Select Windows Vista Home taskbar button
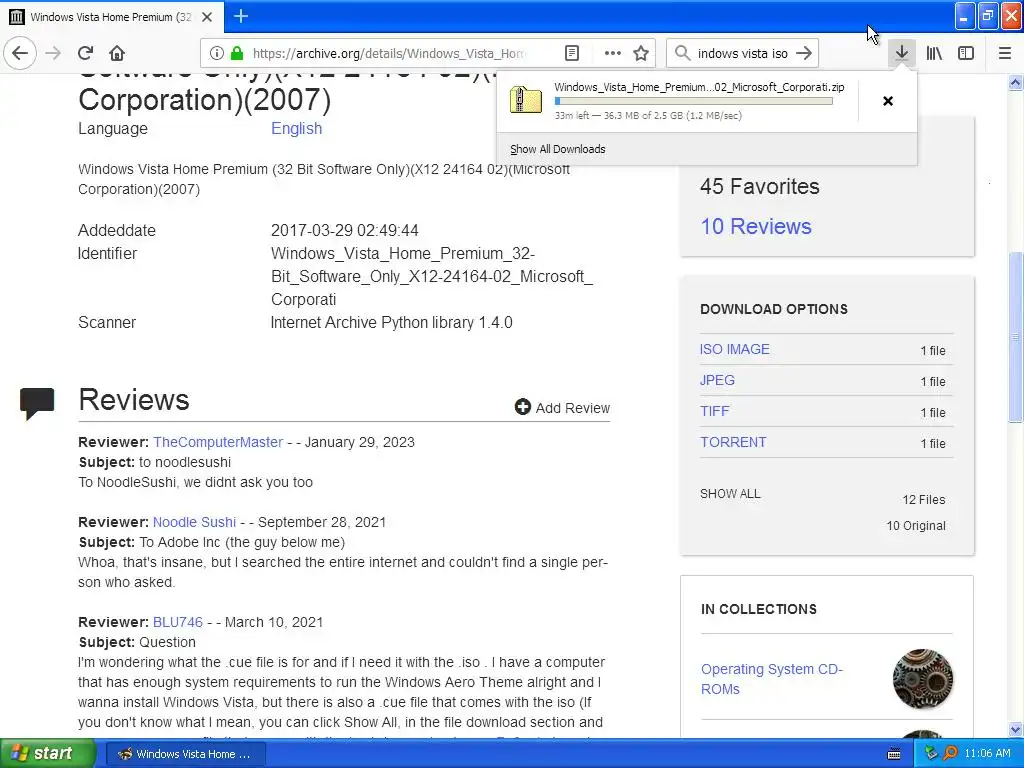Screen dimensions: 1024x768 (185, 754)
